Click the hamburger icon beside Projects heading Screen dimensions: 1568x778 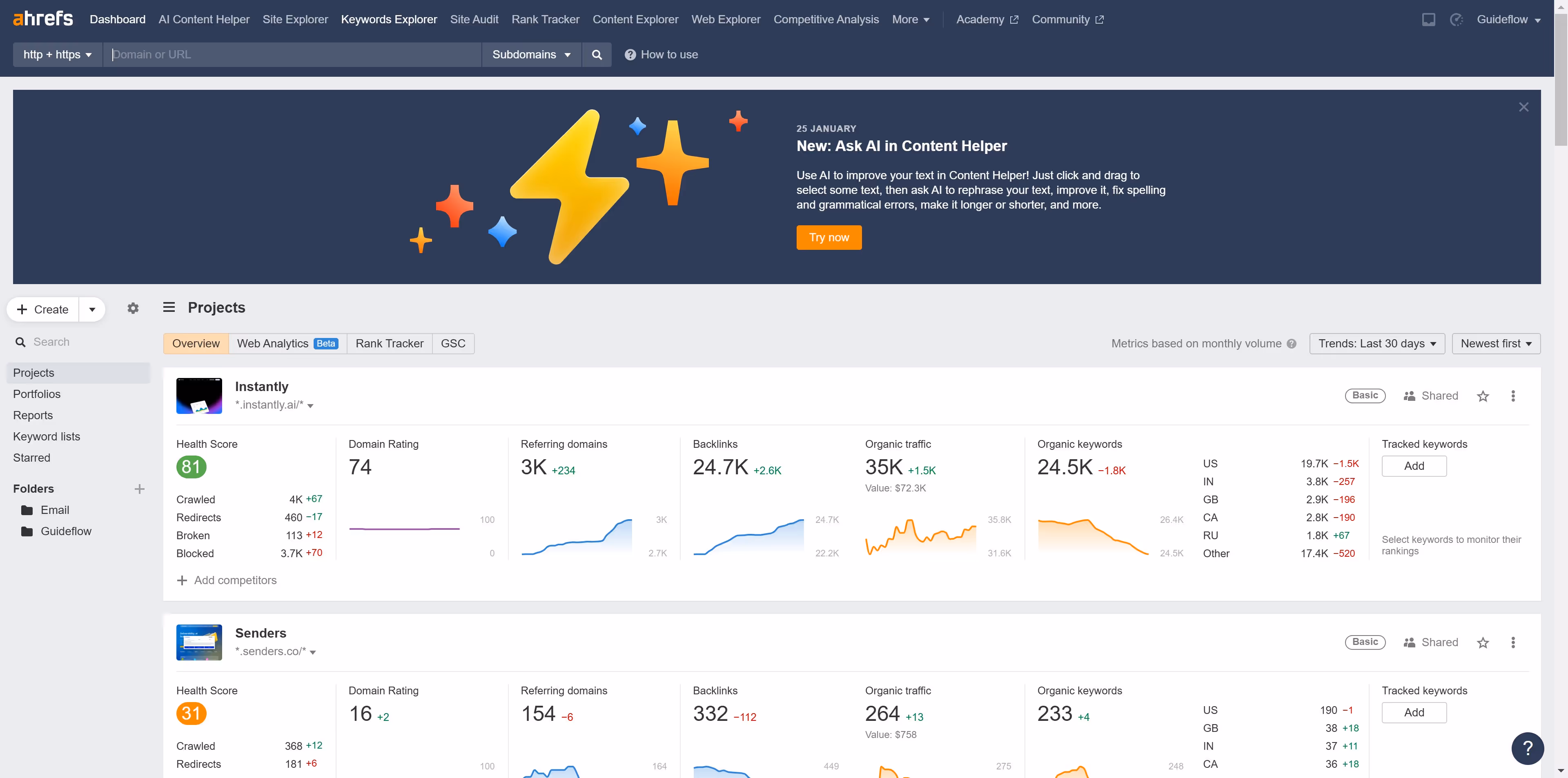click(x=169, y=307)
